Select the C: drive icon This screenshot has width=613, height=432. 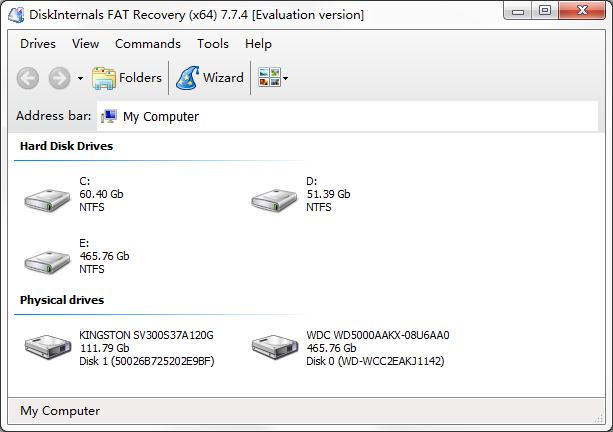pos(47,200)
